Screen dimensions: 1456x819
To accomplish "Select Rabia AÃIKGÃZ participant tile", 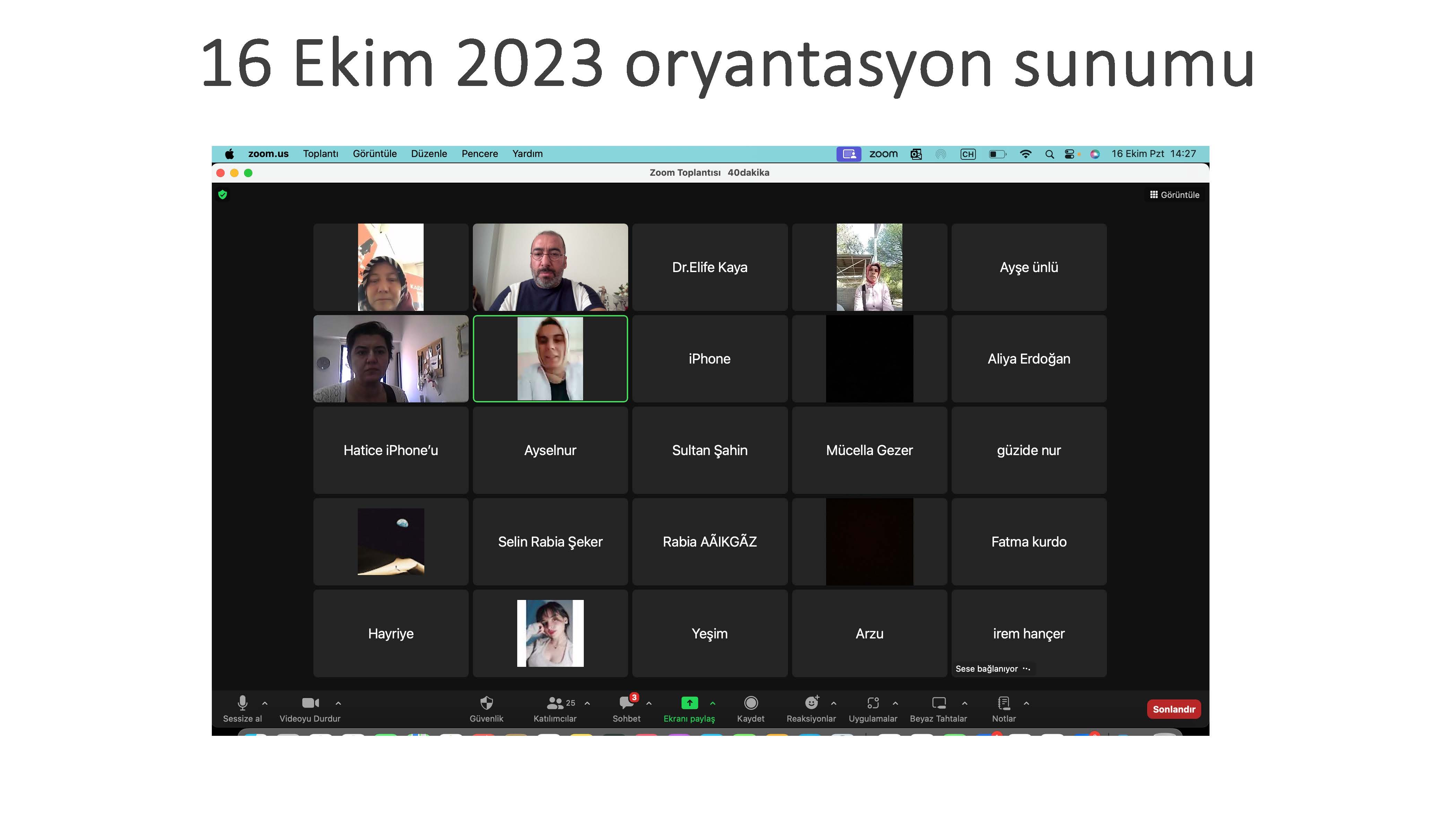I will (709, 541).
